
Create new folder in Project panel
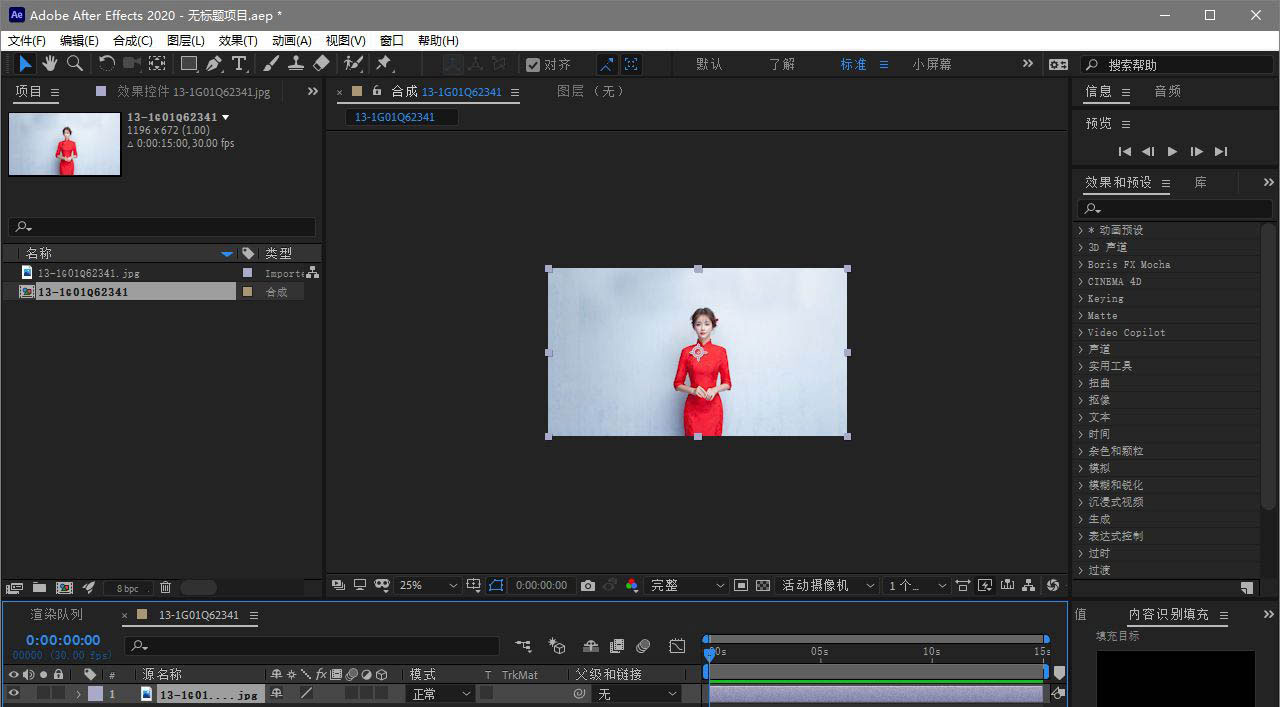tap(39, 588)
